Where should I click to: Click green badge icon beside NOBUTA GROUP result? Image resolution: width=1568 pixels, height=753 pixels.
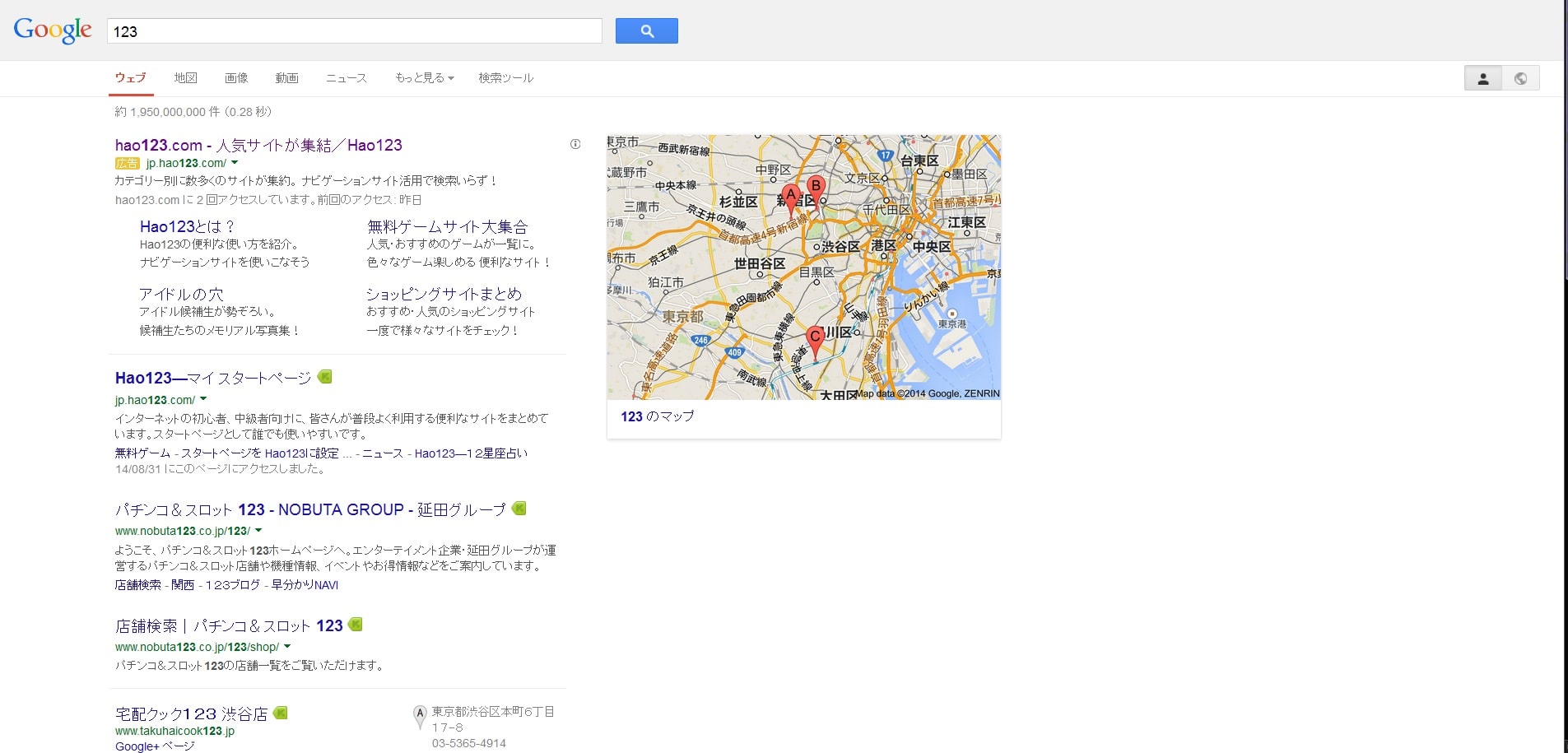pyautogui.click(x=519, y=509)
